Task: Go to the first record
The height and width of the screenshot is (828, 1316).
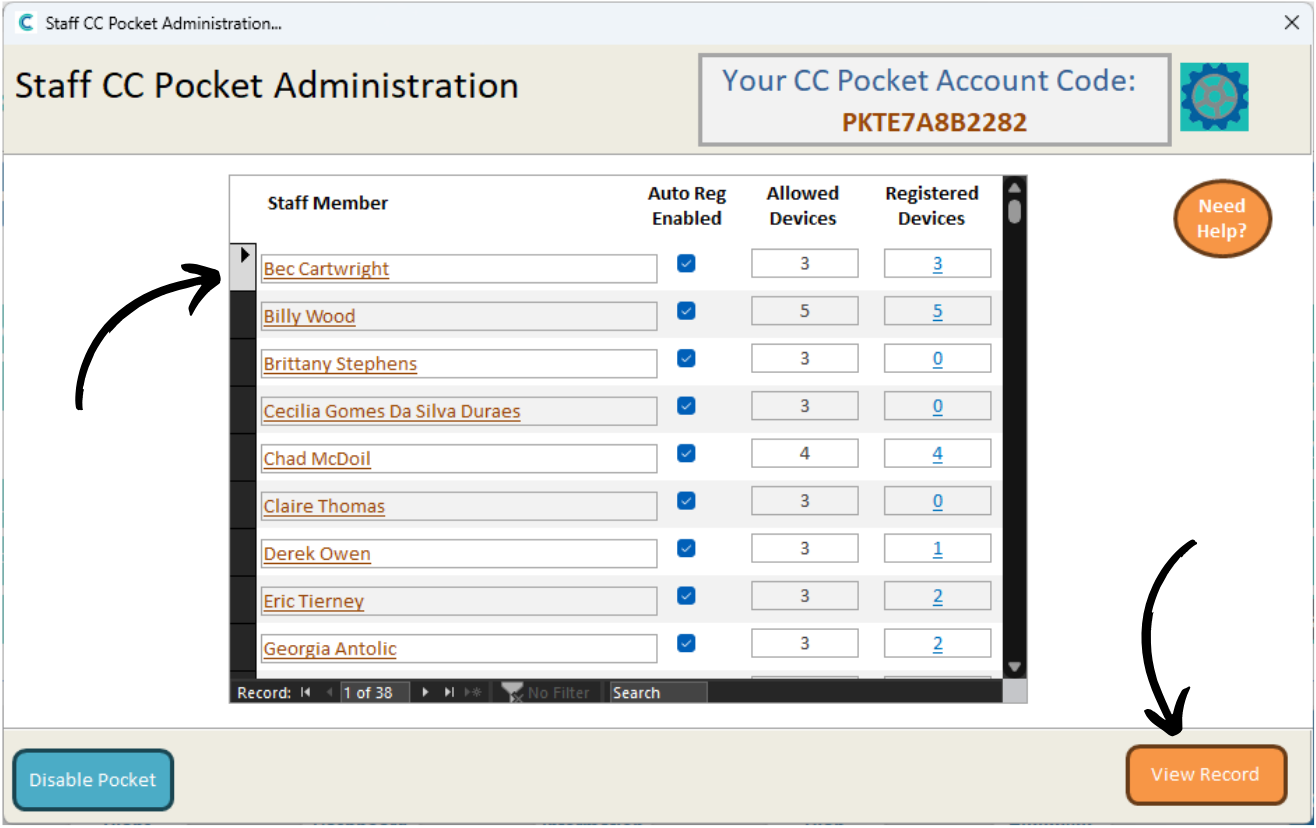Action: coord(305,692)
